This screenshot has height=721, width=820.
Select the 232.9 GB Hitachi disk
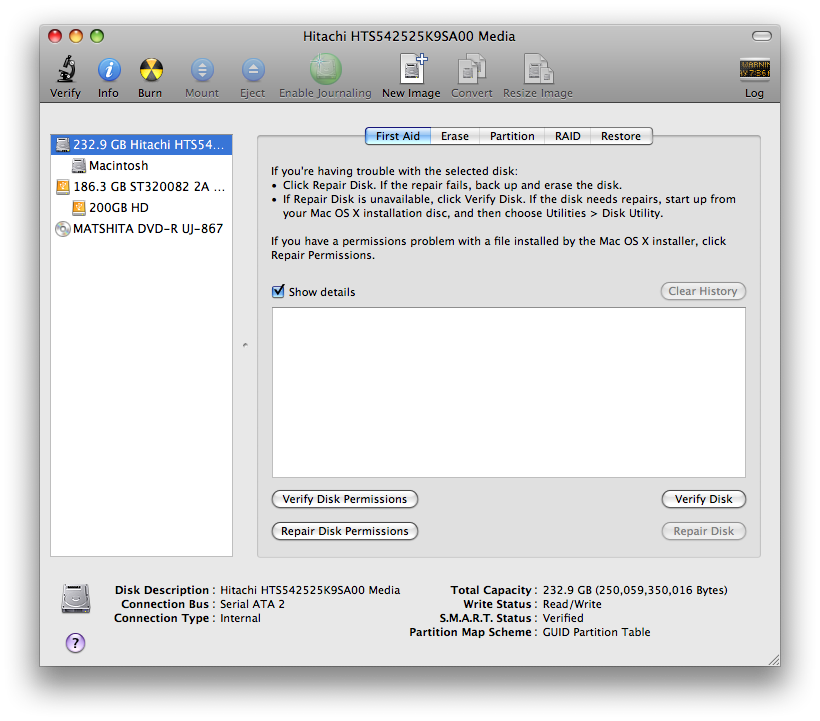tap(141, 145)
